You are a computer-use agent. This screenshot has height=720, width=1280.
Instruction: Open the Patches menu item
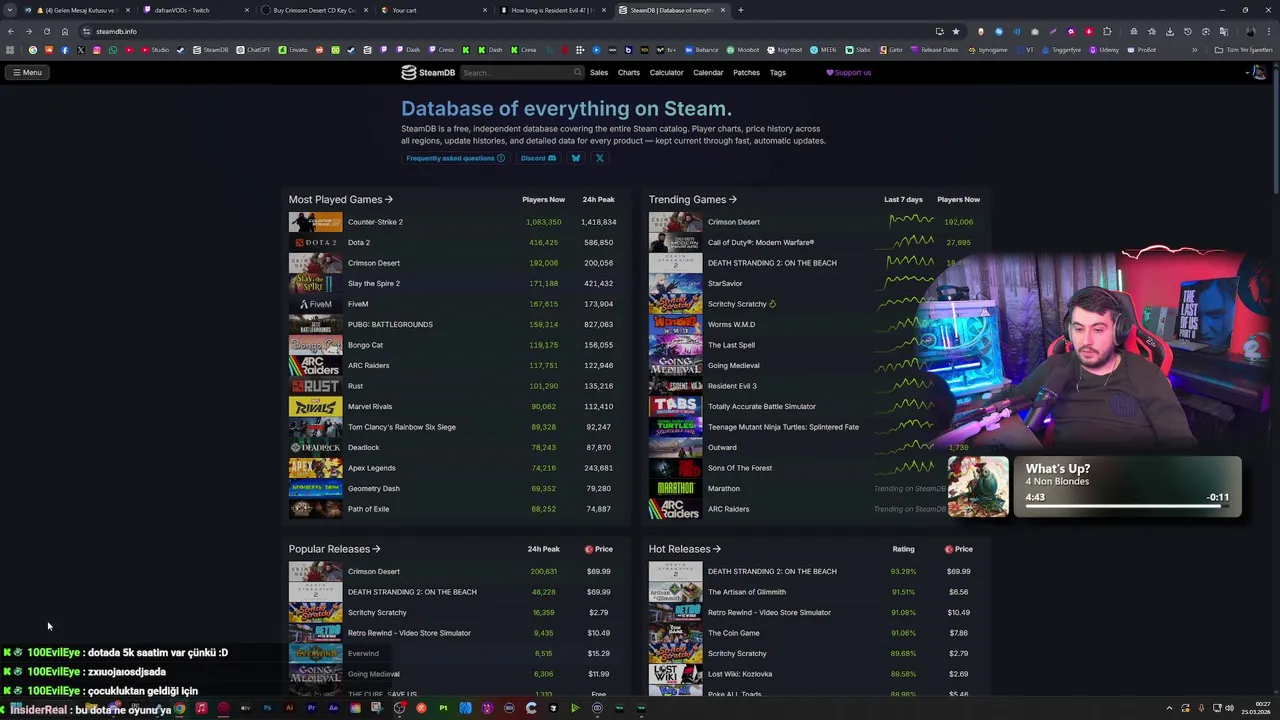746,72
